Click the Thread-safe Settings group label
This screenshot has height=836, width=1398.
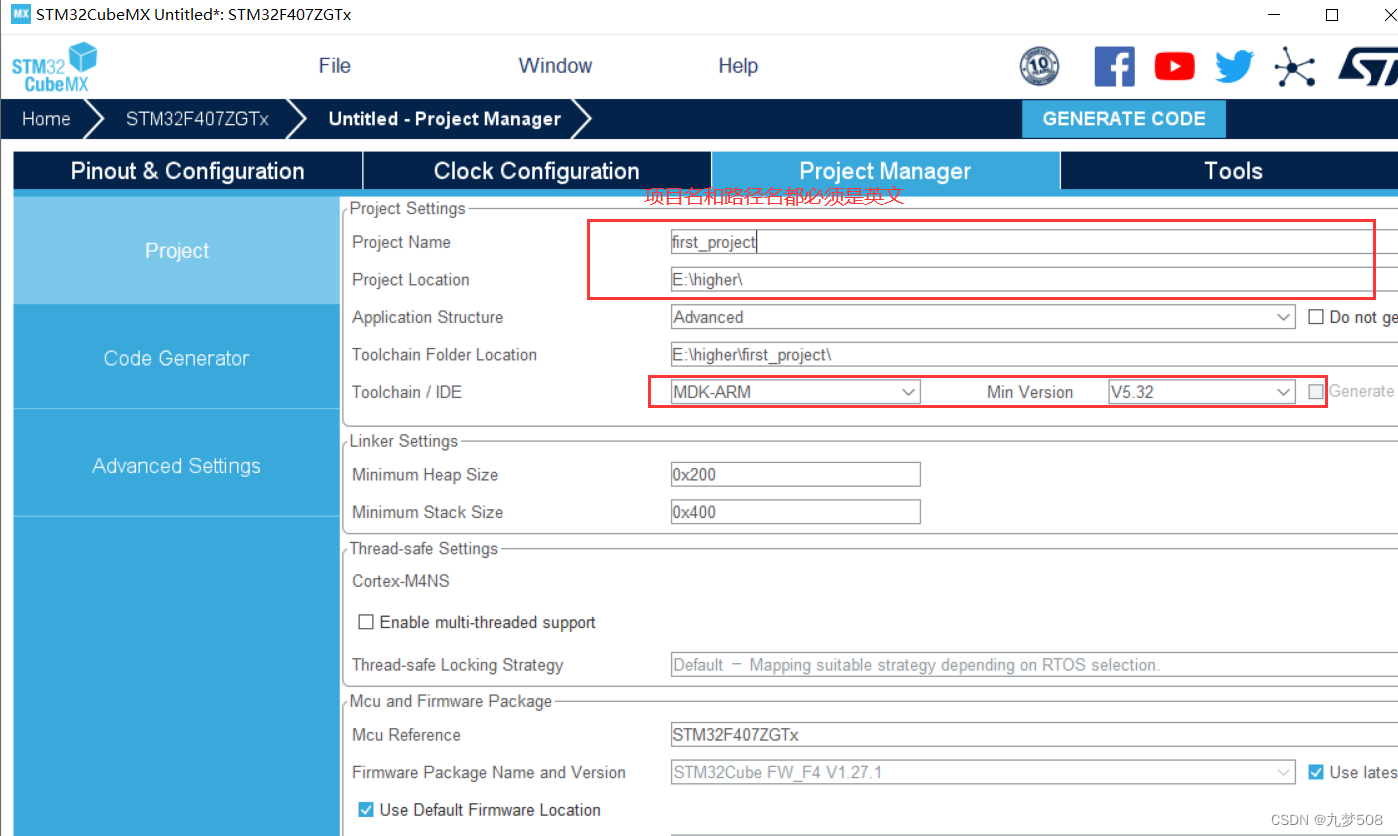pyautogui.click(x=423, y=549)
